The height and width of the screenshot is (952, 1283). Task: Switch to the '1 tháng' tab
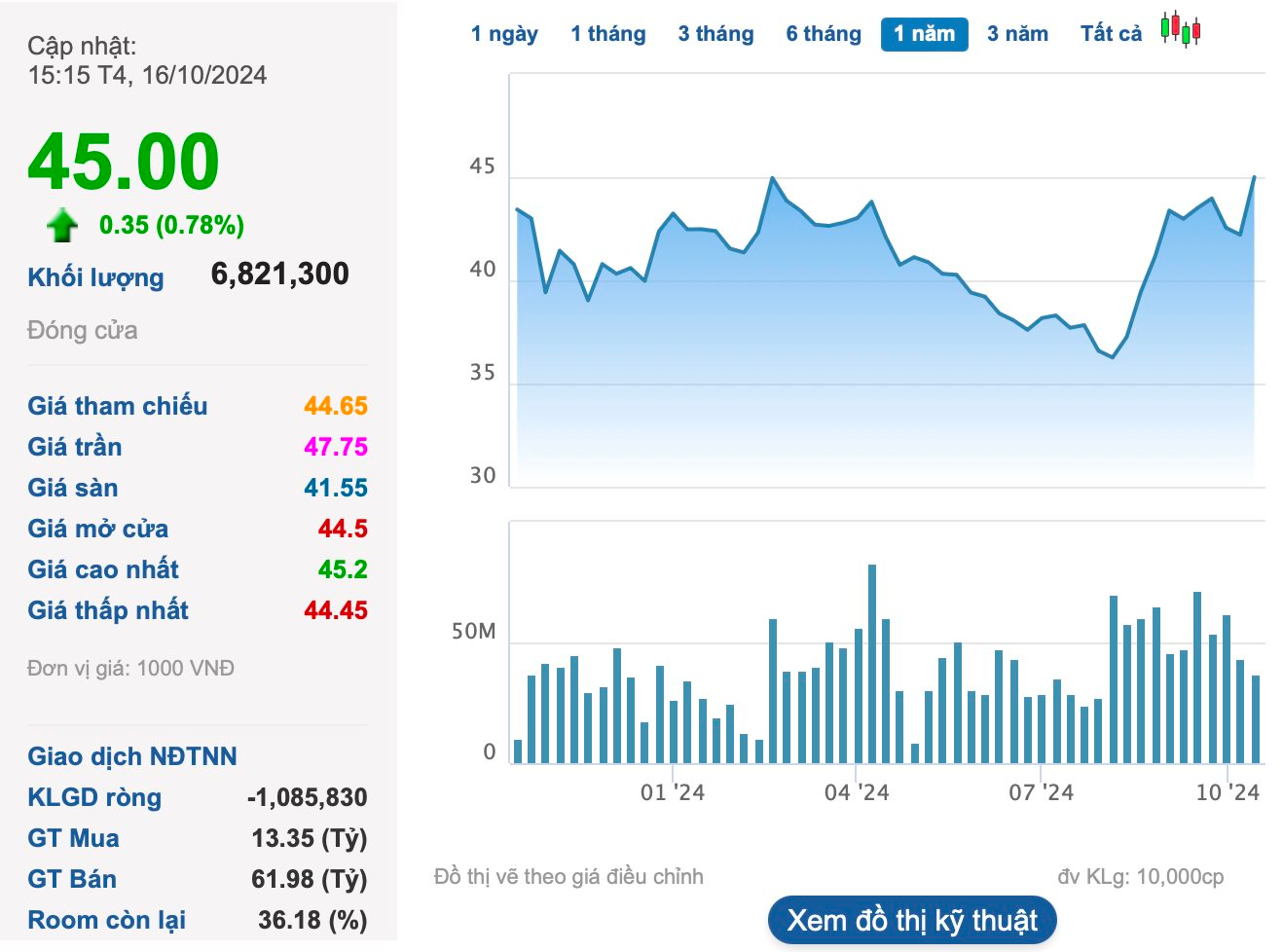(x=608, y=34)
